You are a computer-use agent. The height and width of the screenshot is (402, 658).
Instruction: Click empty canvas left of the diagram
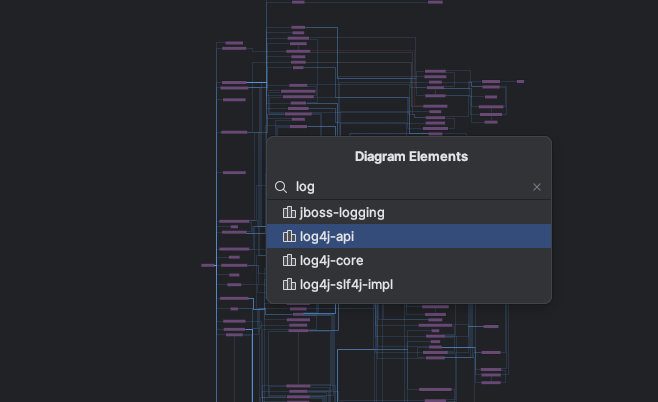[x=100, y=200]
